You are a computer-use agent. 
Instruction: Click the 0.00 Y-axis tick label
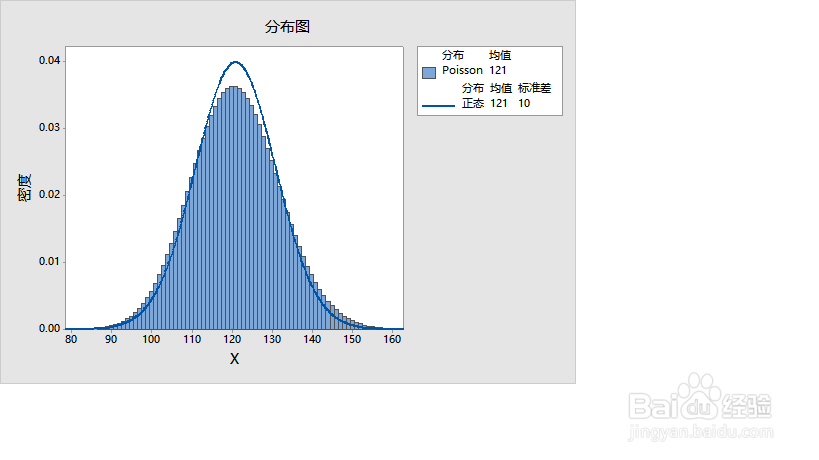point(49,328)
